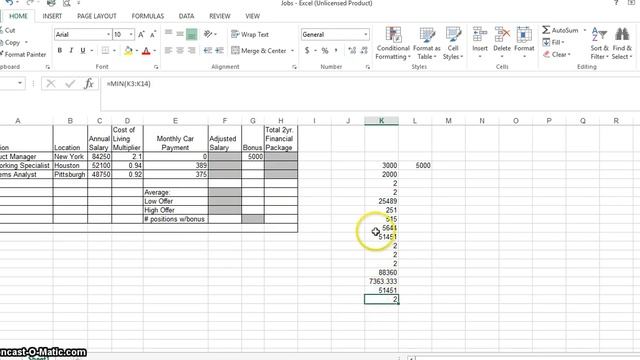Open underline style dropdown arrow
Image resolution: width=640 pixels, height=360 pixels.
coord(92,51)
